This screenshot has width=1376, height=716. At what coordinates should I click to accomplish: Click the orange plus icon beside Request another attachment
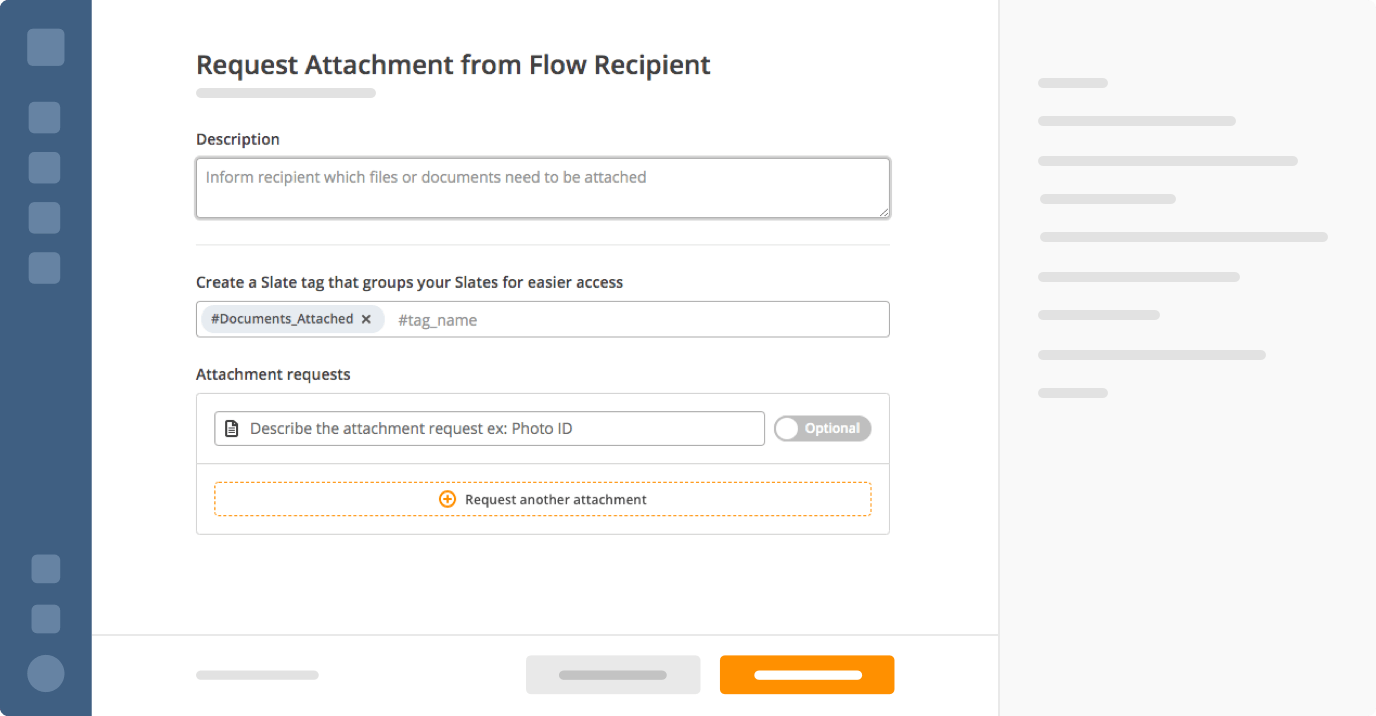pos(447,499)
